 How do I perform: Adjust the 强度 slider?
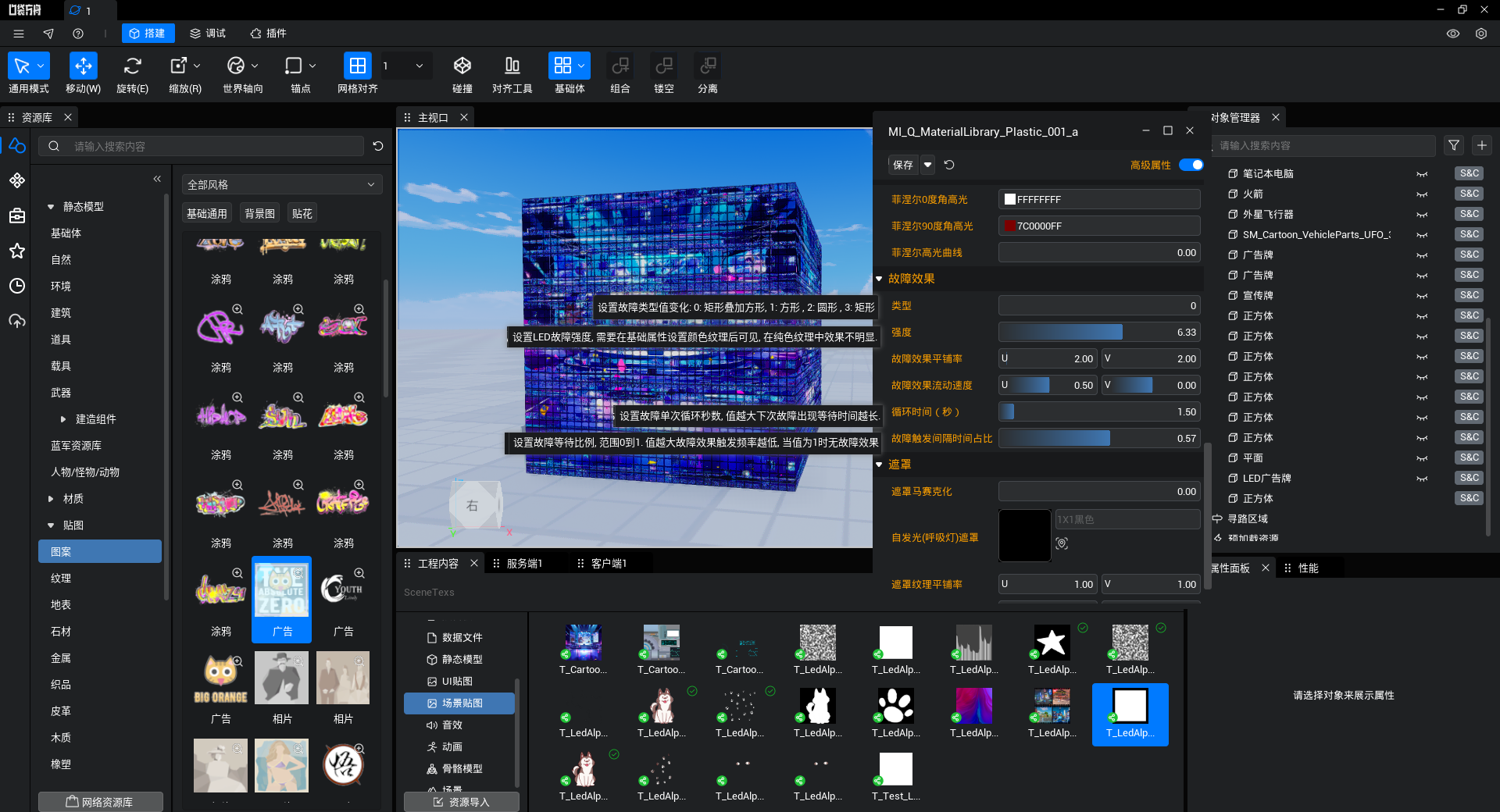coord(1099,333)
